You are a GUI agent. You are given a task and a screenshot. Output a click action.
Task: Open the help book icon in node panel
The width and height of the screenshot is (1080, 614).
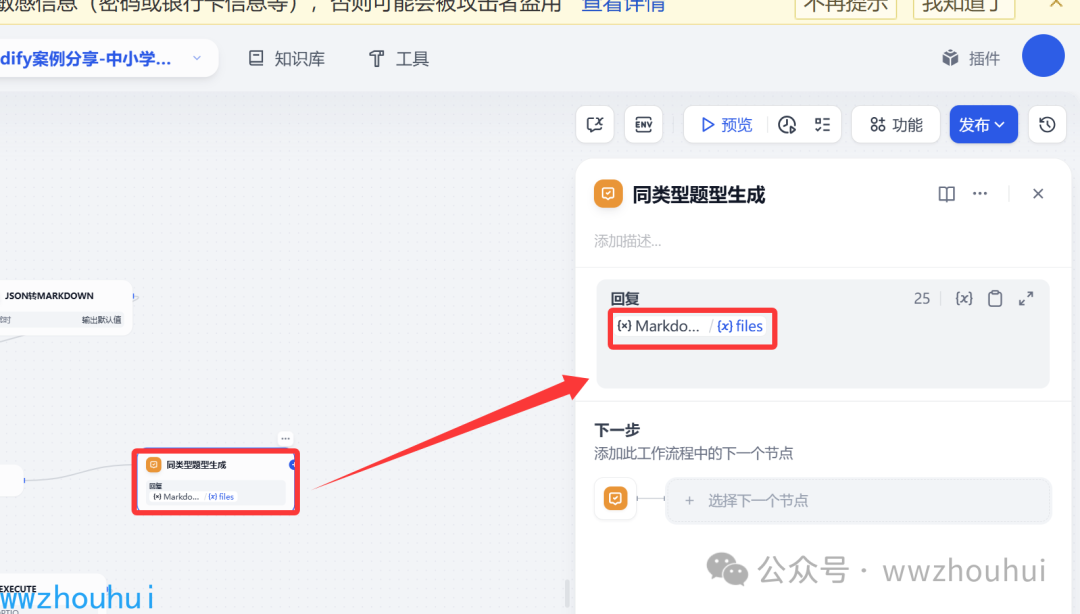click(x=946, y=194)
